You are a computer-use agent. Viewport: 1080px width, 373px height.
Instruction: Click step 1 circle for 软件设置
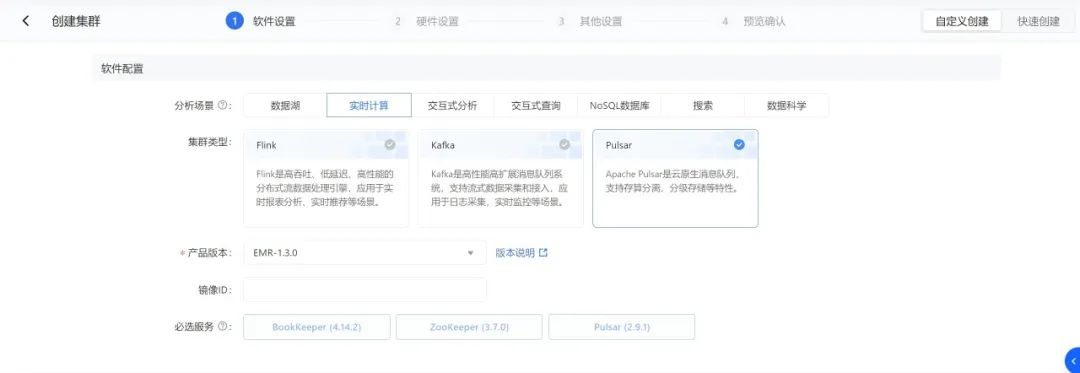(x=234, y=21)
